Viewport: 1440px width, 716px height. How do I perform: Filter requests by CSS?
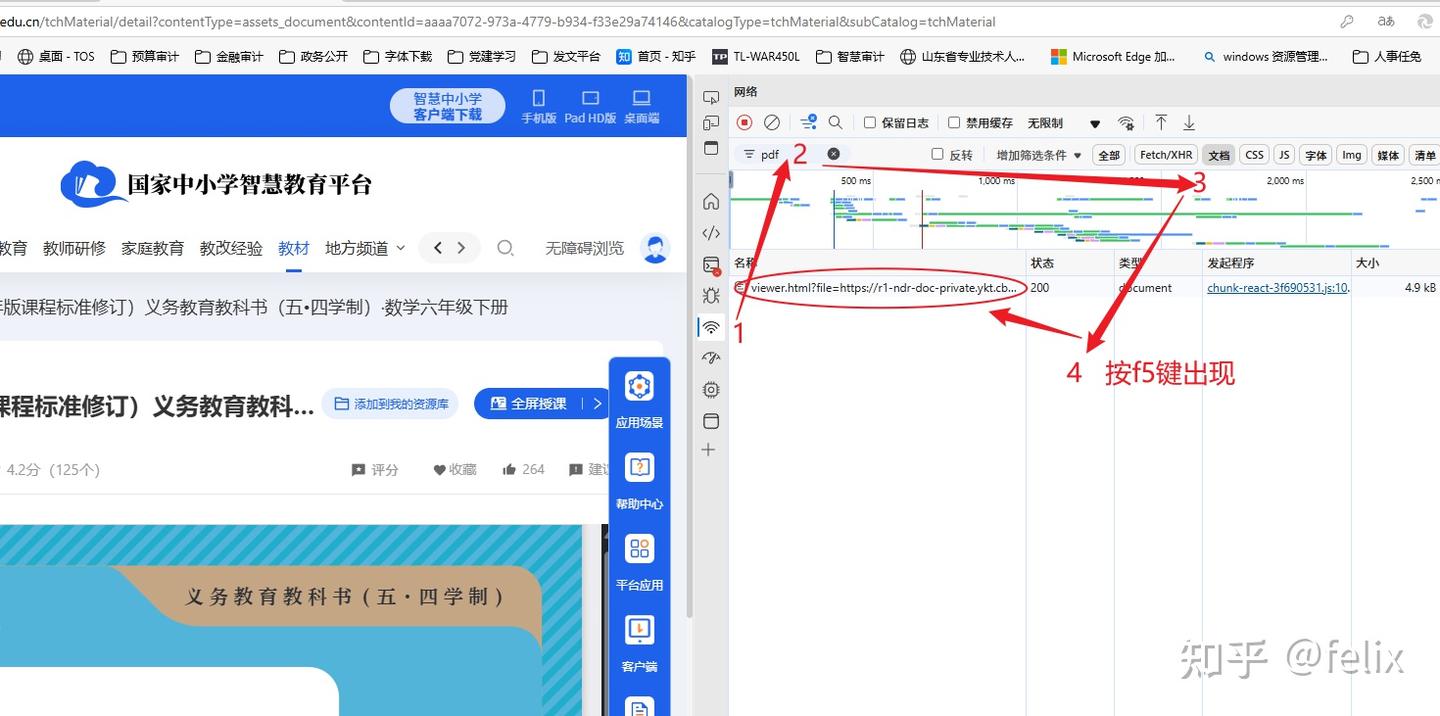pos(1254,155)
